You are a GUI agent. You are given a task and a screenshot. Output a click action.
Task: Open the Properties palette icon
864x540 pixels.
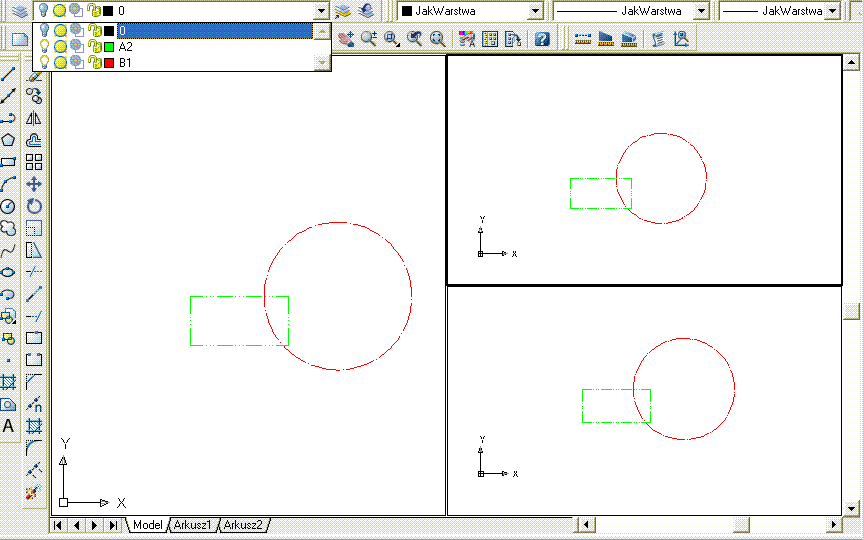pyautogui.click(x=466, y=39)
